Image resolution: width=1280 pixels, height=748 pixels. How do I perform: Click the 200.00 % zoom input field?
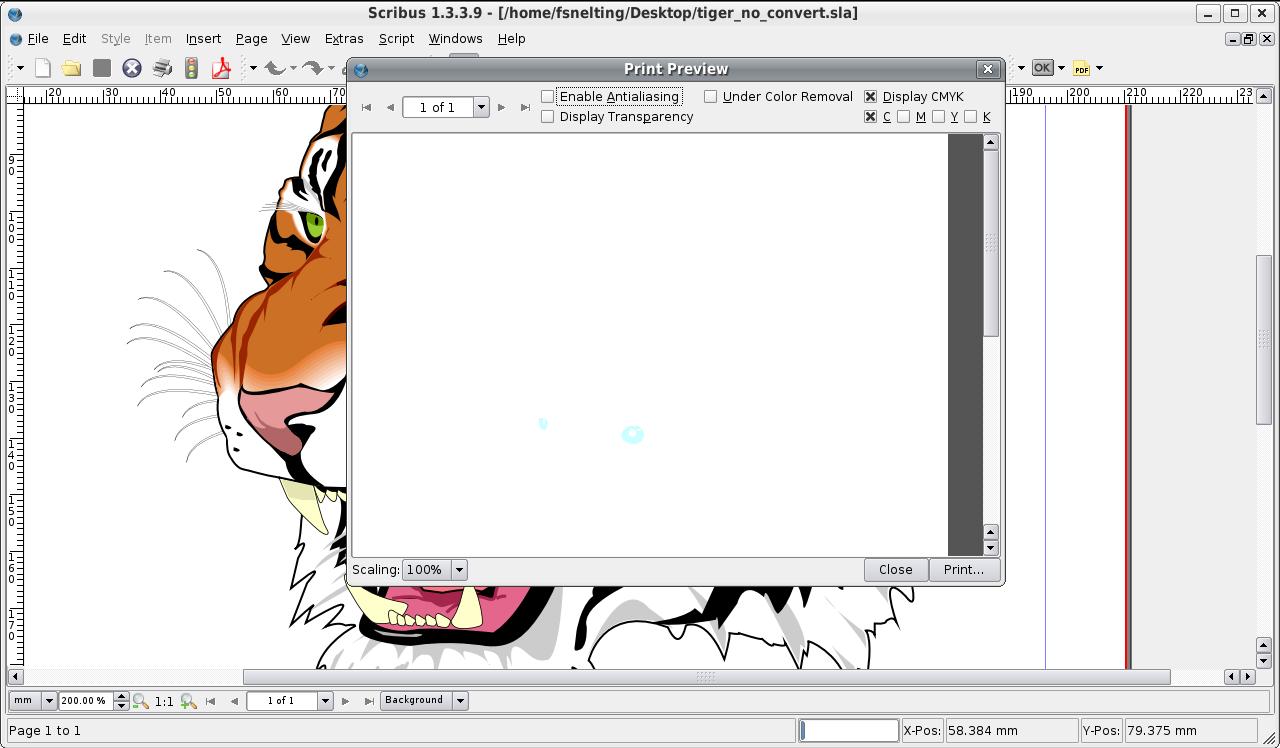point(86,701)
